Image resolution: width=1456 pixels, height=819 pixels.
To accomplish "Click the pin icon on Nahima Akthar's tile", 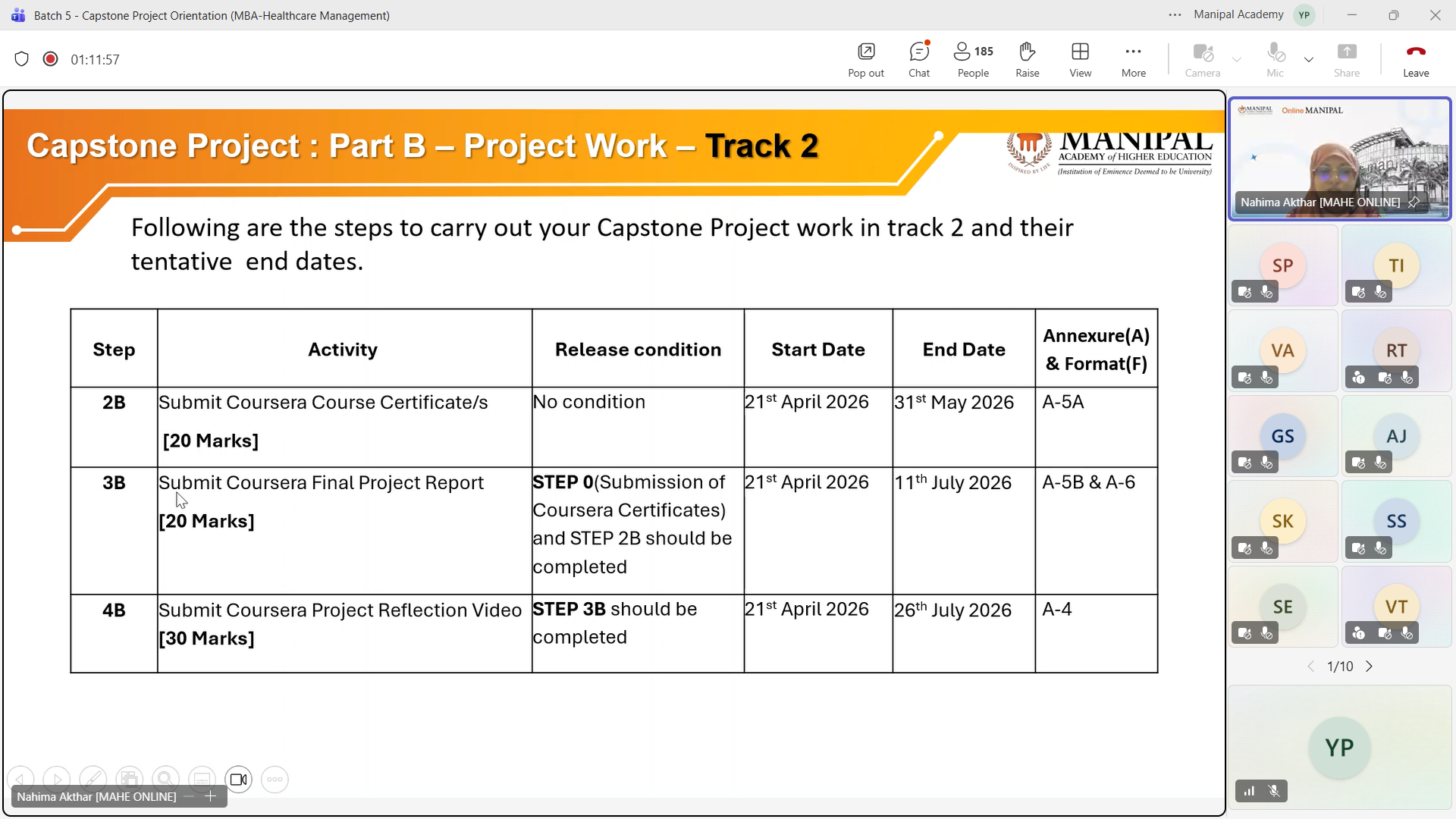I will point(1414,202).
